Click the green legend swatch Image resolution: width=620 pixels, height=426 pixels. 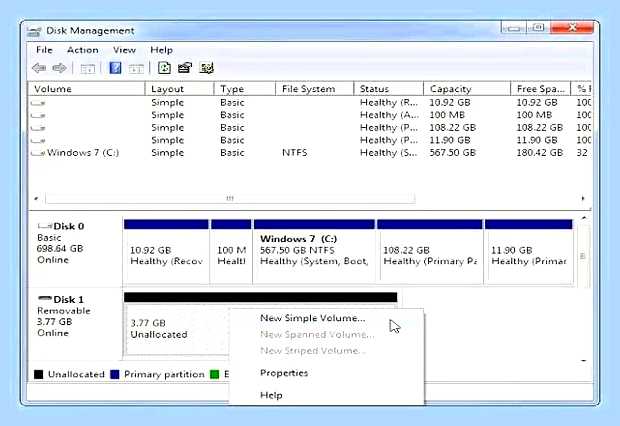[x=214, y=374]
